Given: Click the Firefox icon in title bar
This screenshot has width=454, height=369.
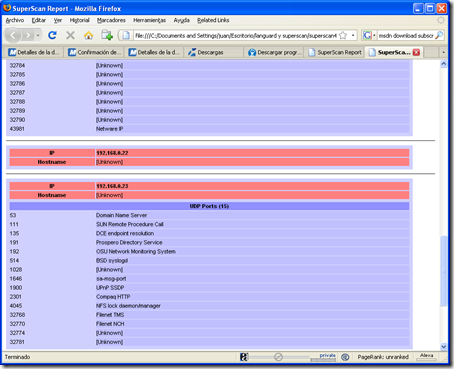Looking at the screenshot, I should pyautogui.click(x=7, y=8).
